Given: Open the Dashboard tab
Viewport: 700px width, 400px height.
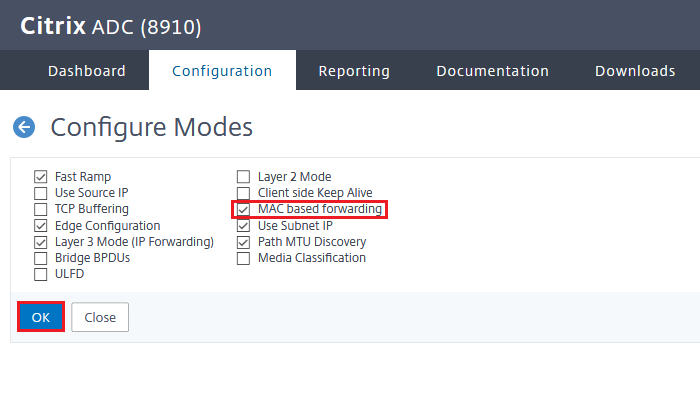Looking at the screenshot, I should (x=87, y=71).
